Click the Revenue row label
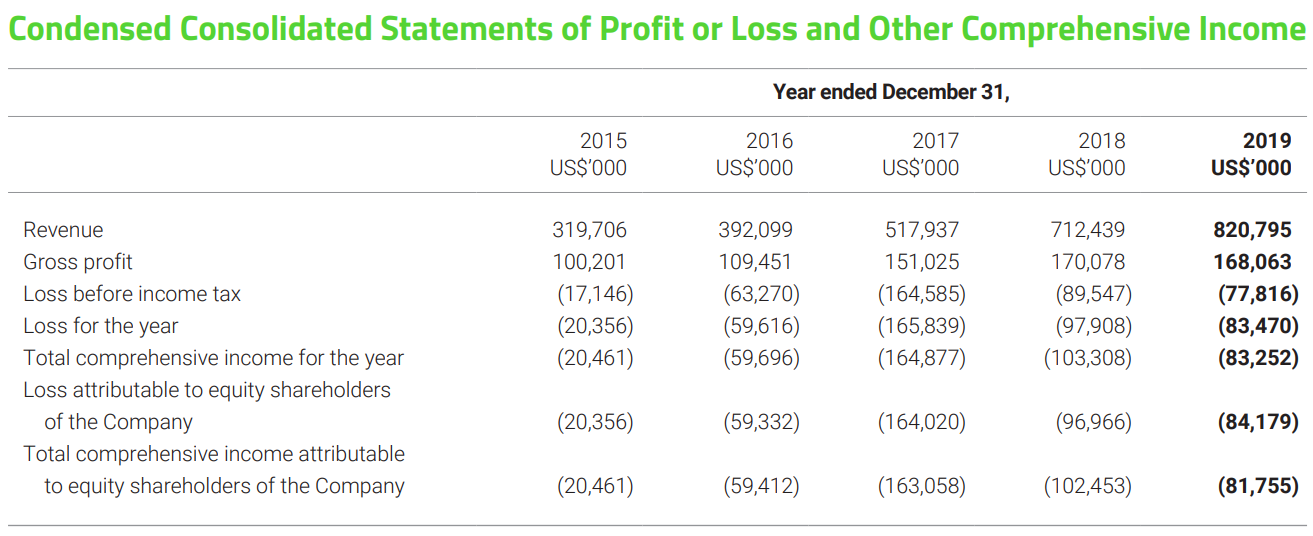The height and width of the screenshot is (536, 1313). pyautogui.click(x=63, y=230)
